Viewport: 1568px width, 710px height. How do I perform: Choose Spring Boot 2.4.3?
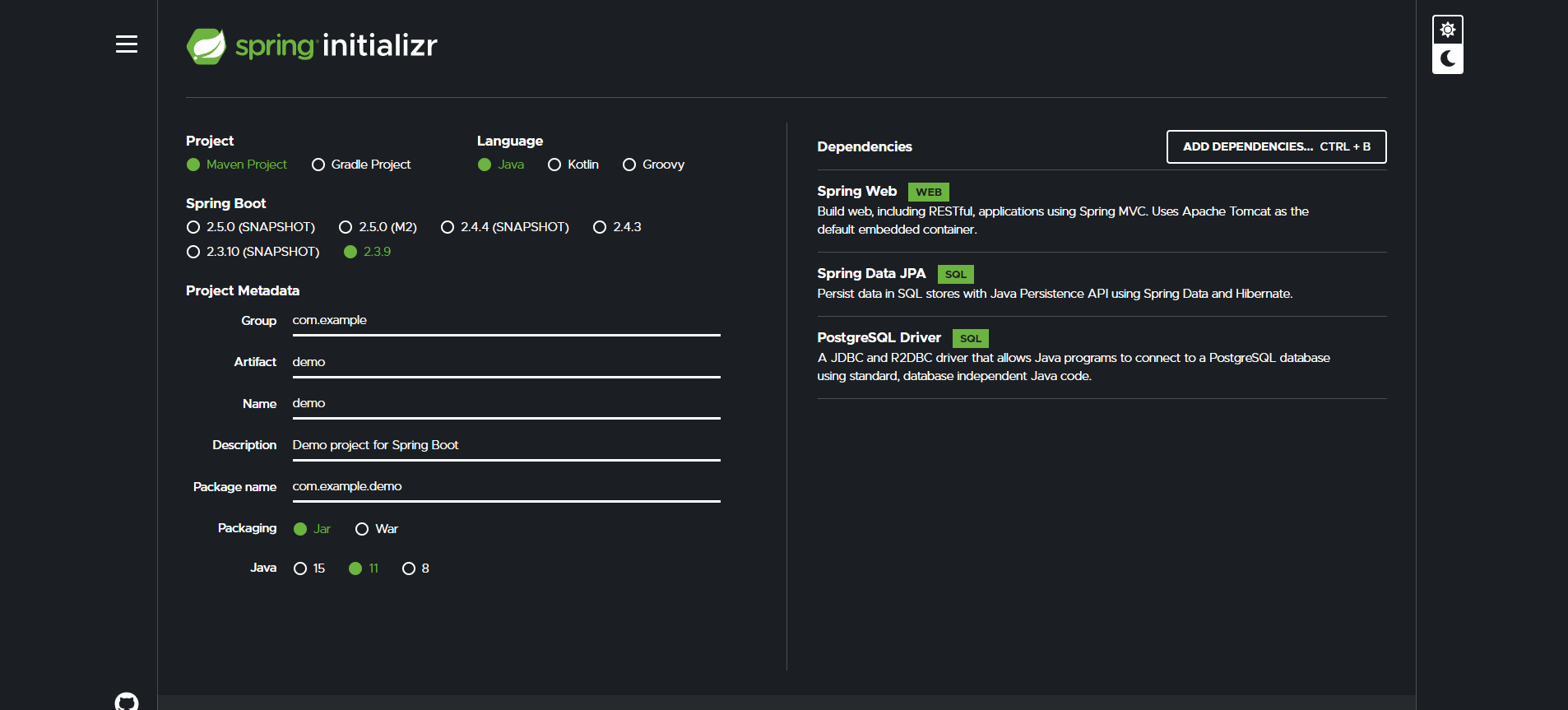617,227
